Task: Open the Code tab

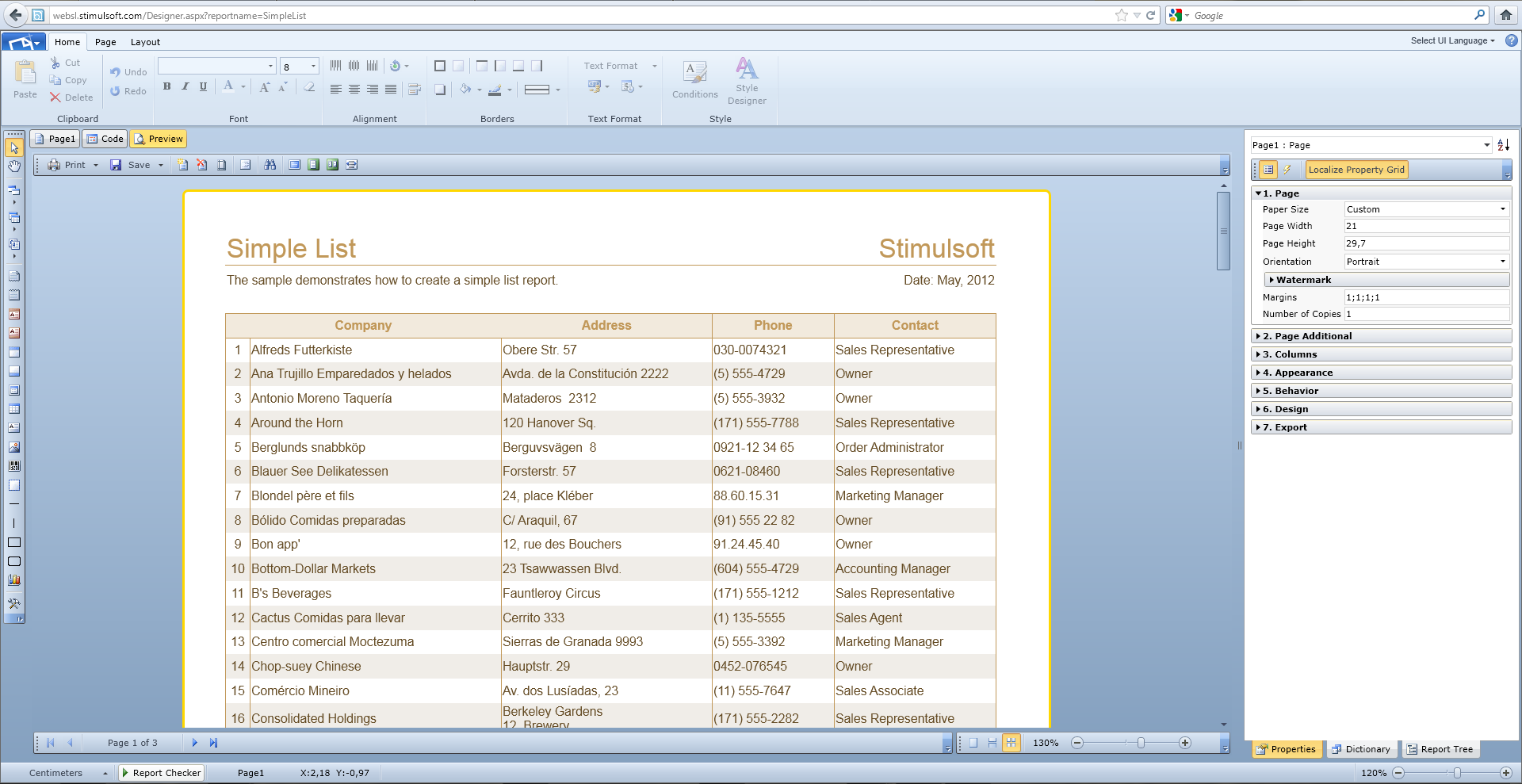Action: click(x=105, y=139)
